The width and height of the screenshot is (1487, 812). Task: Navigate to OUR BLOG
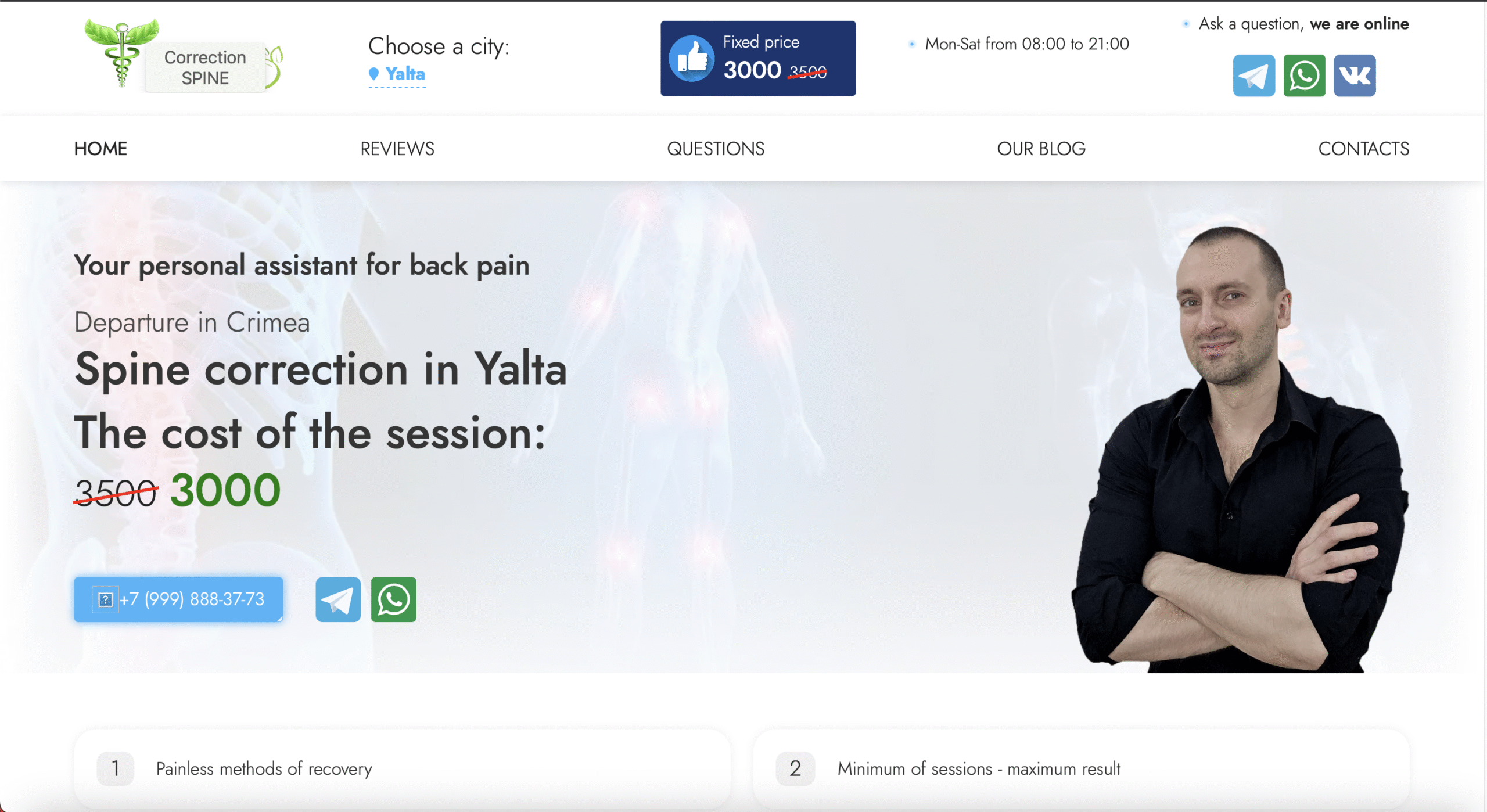pyautogui.click(x=1041, y=149)
